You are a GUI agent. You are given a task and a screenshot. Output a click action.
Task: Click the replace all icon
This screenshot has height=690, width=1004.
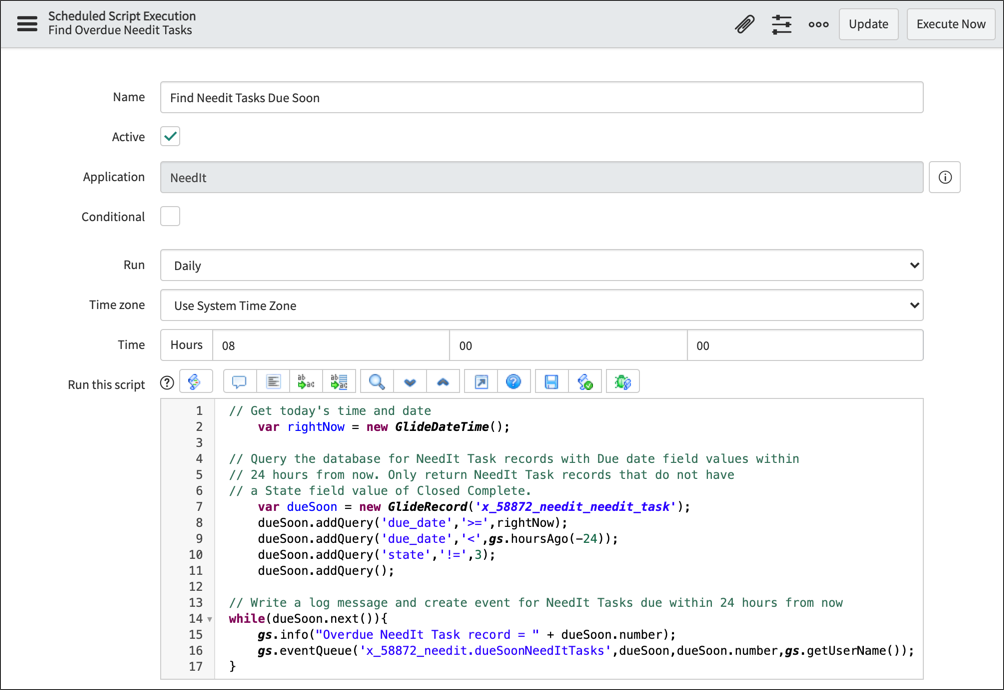point(339,382)
